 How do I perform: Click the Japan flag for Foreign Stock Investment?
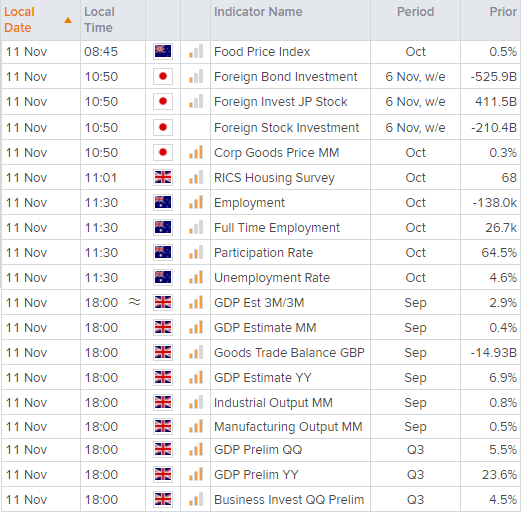coord(163,127)
